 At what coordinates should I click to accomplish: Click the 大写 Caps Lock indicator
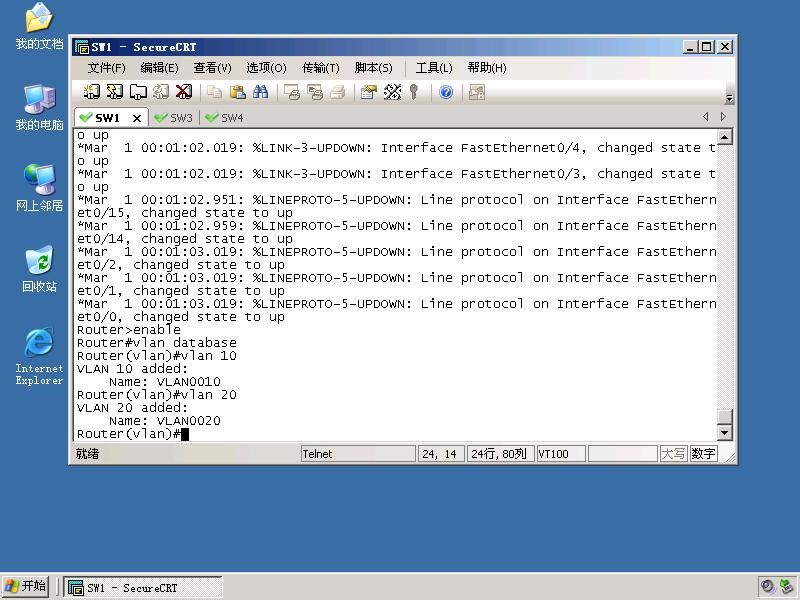point(673,454)
